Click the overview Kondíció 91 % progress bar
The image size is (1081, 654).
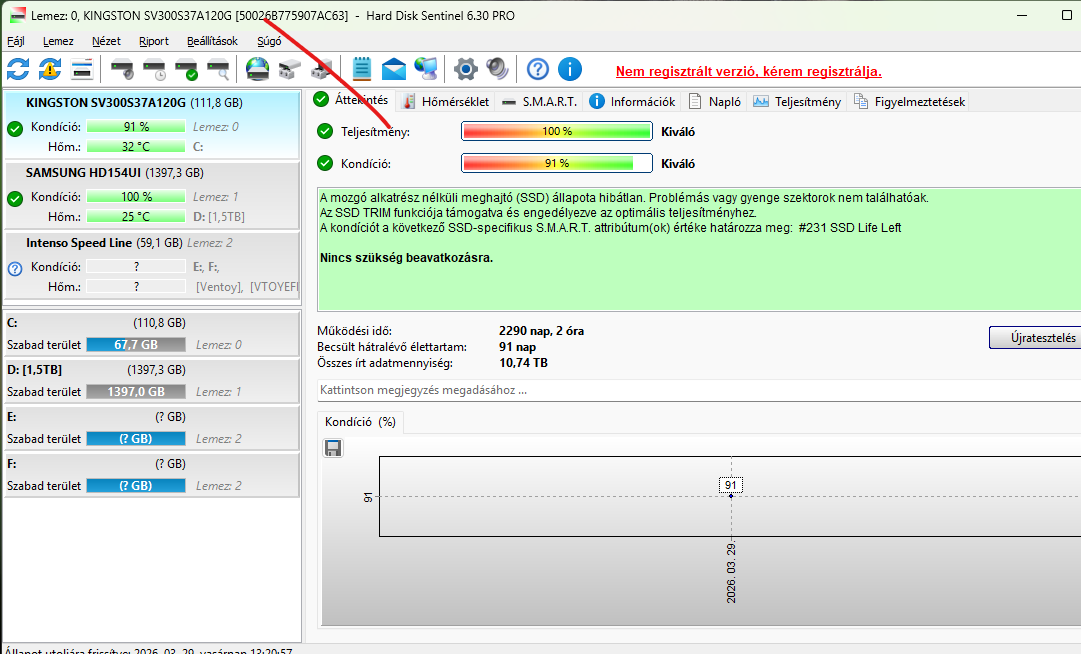tap(556, 163)
